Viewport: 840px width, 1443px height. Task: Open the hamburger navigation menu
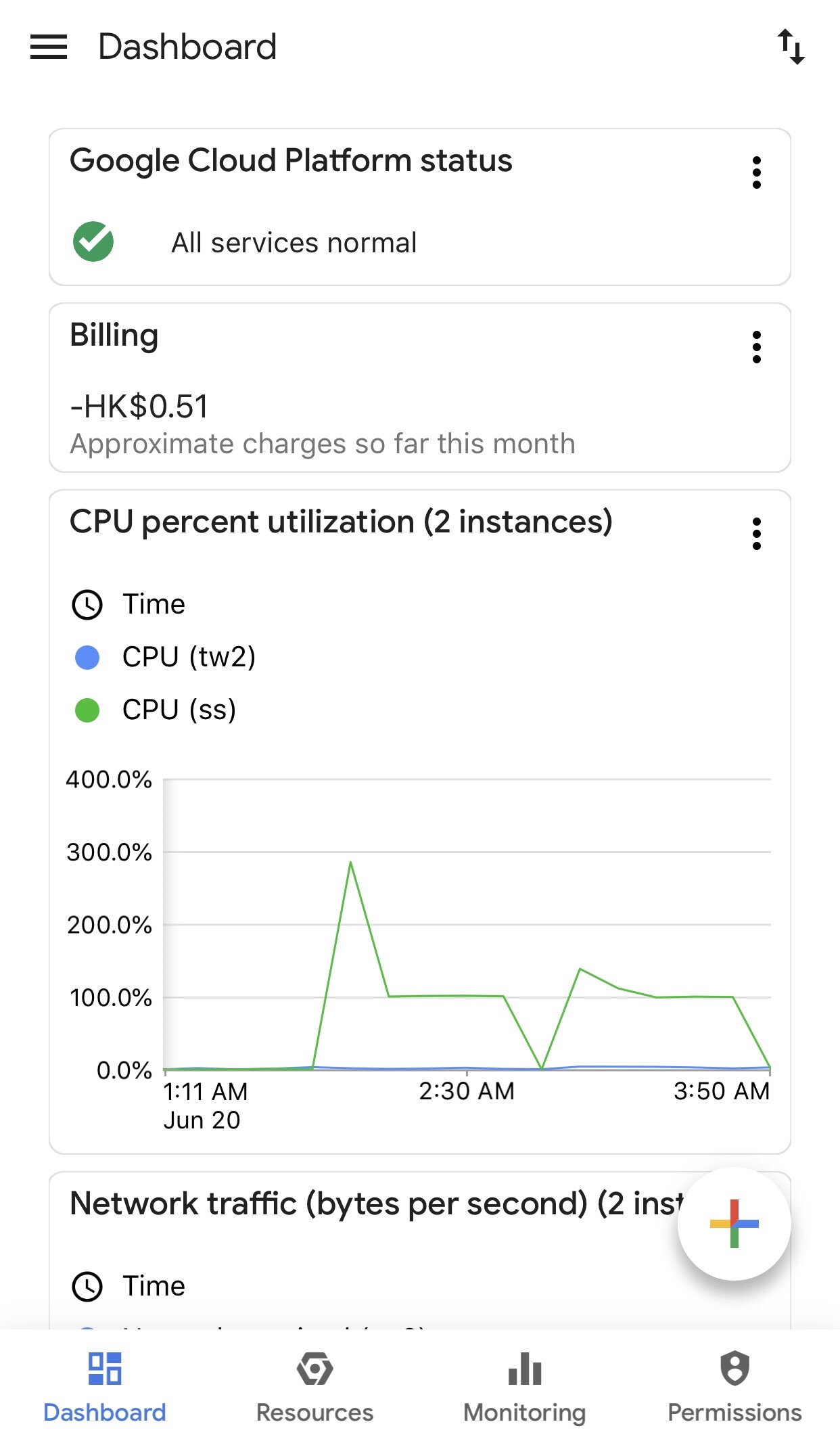(x=49, y=47)
